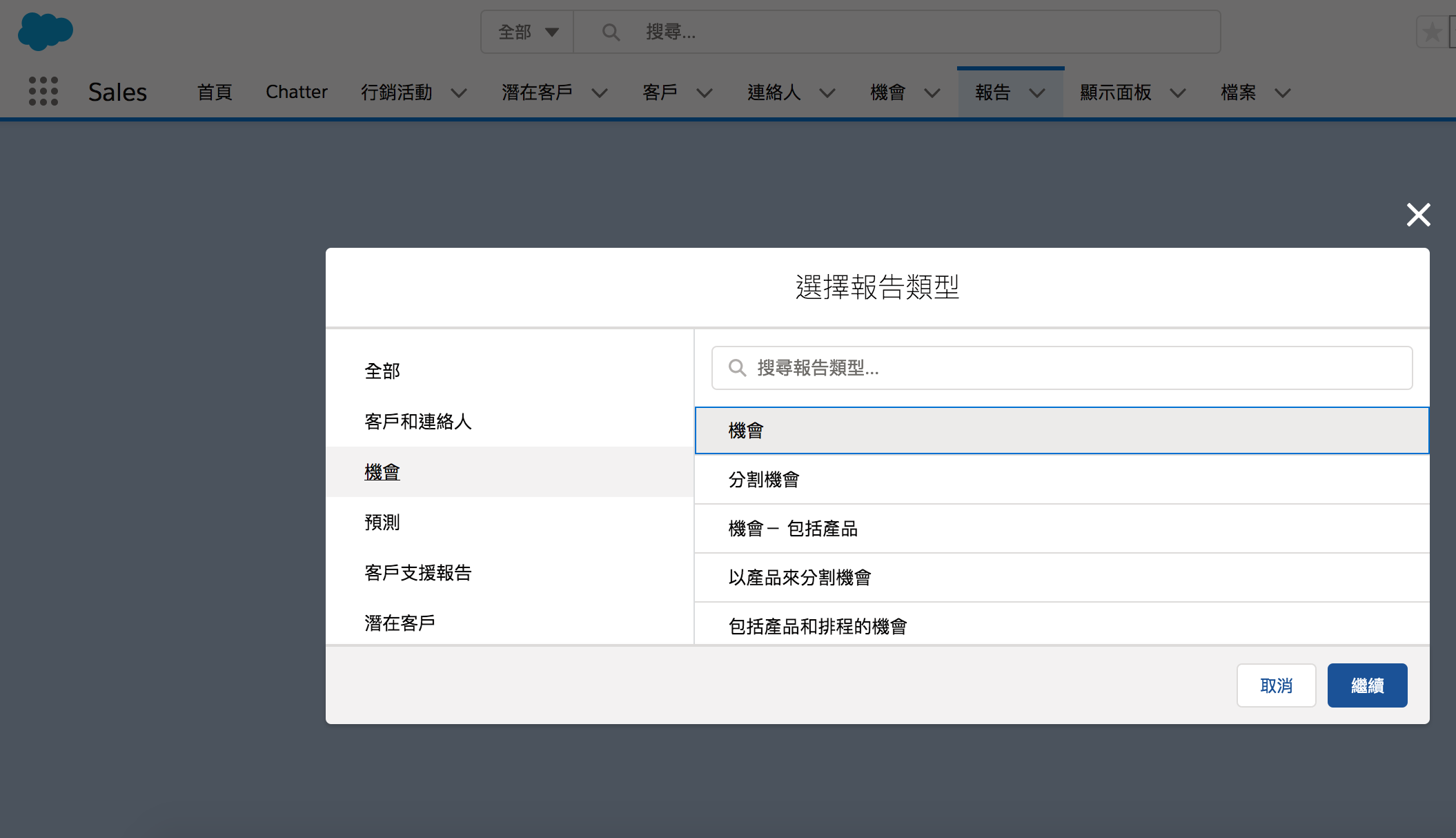The width and height of the screenshot is (1456, 838).
Task: Go to the 首頁 tab
Action: [215, 92]
